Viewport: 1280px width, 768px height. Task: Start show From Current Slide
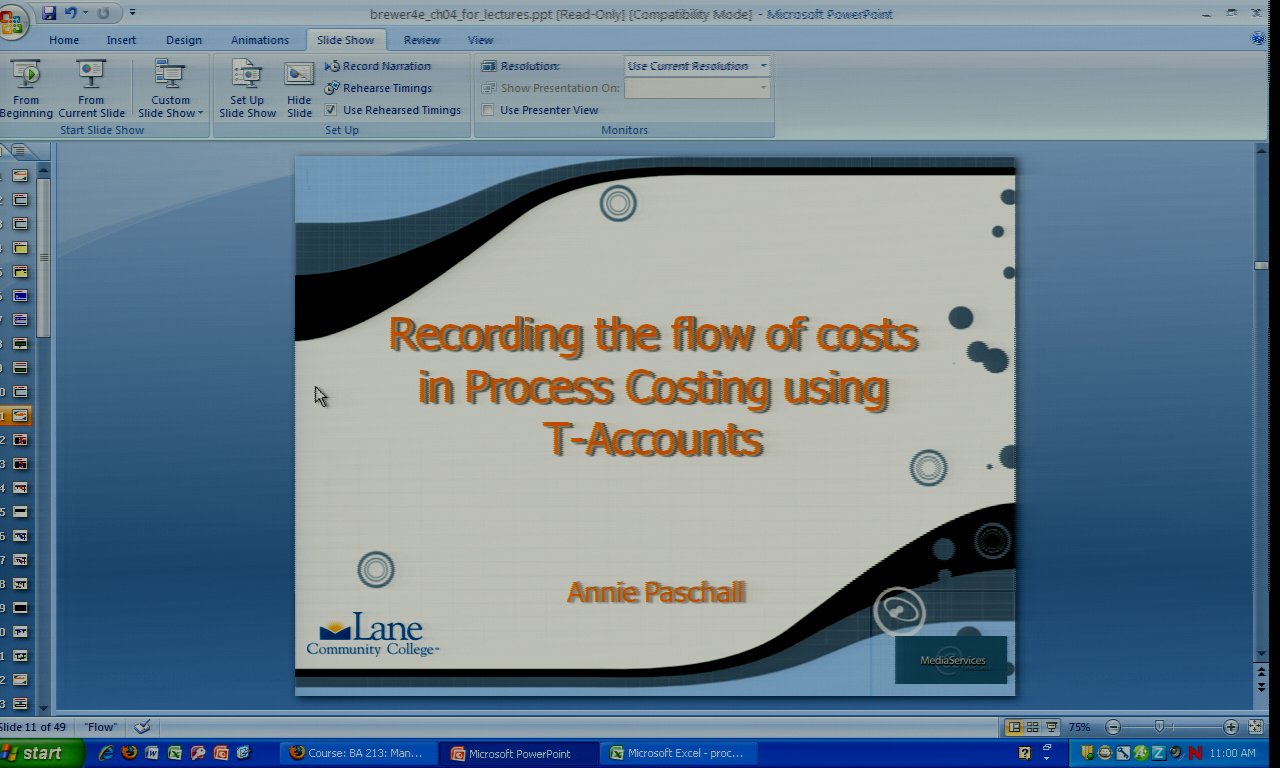(x=91, y=88)
